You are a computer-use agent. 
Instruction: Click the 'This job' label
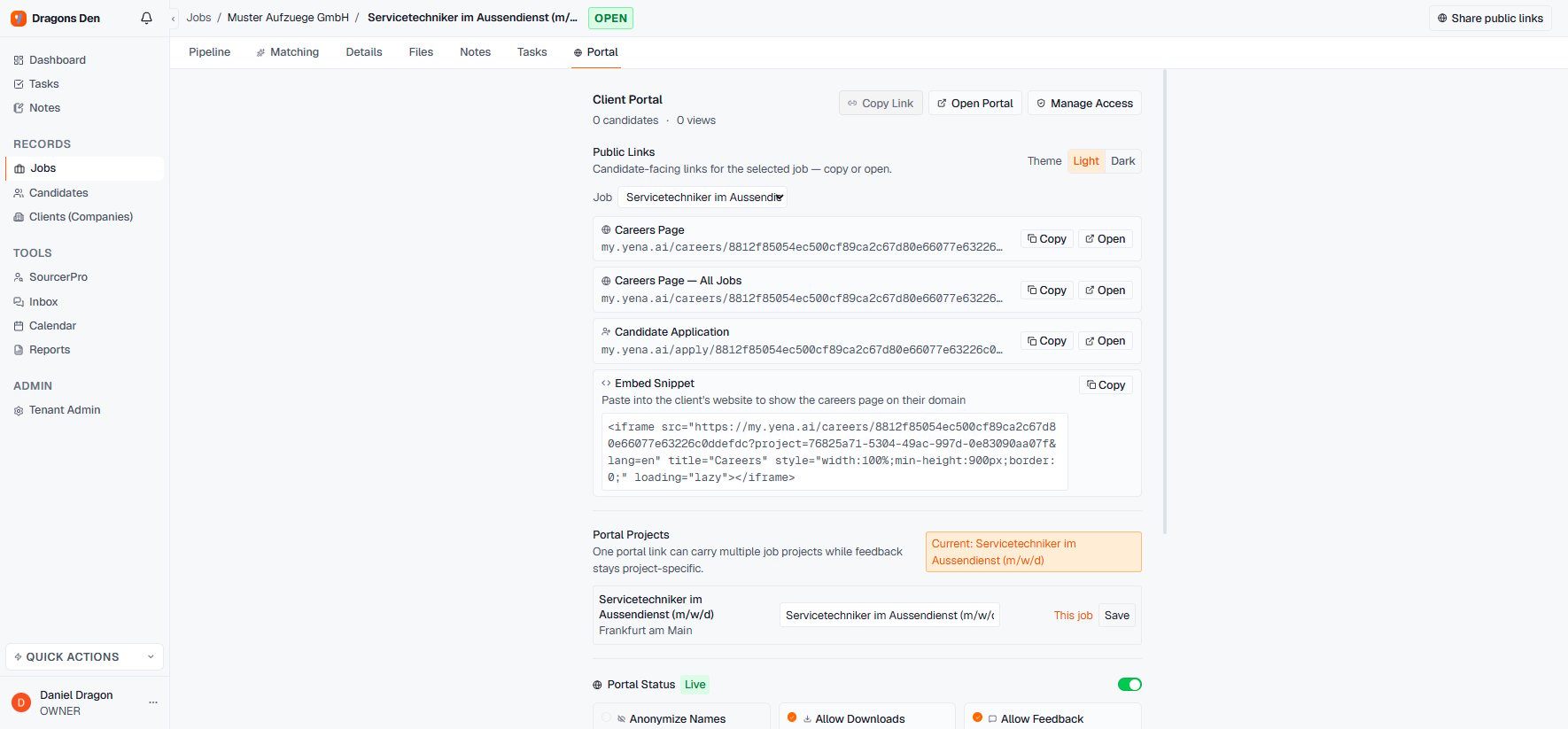pos(1073,616)
